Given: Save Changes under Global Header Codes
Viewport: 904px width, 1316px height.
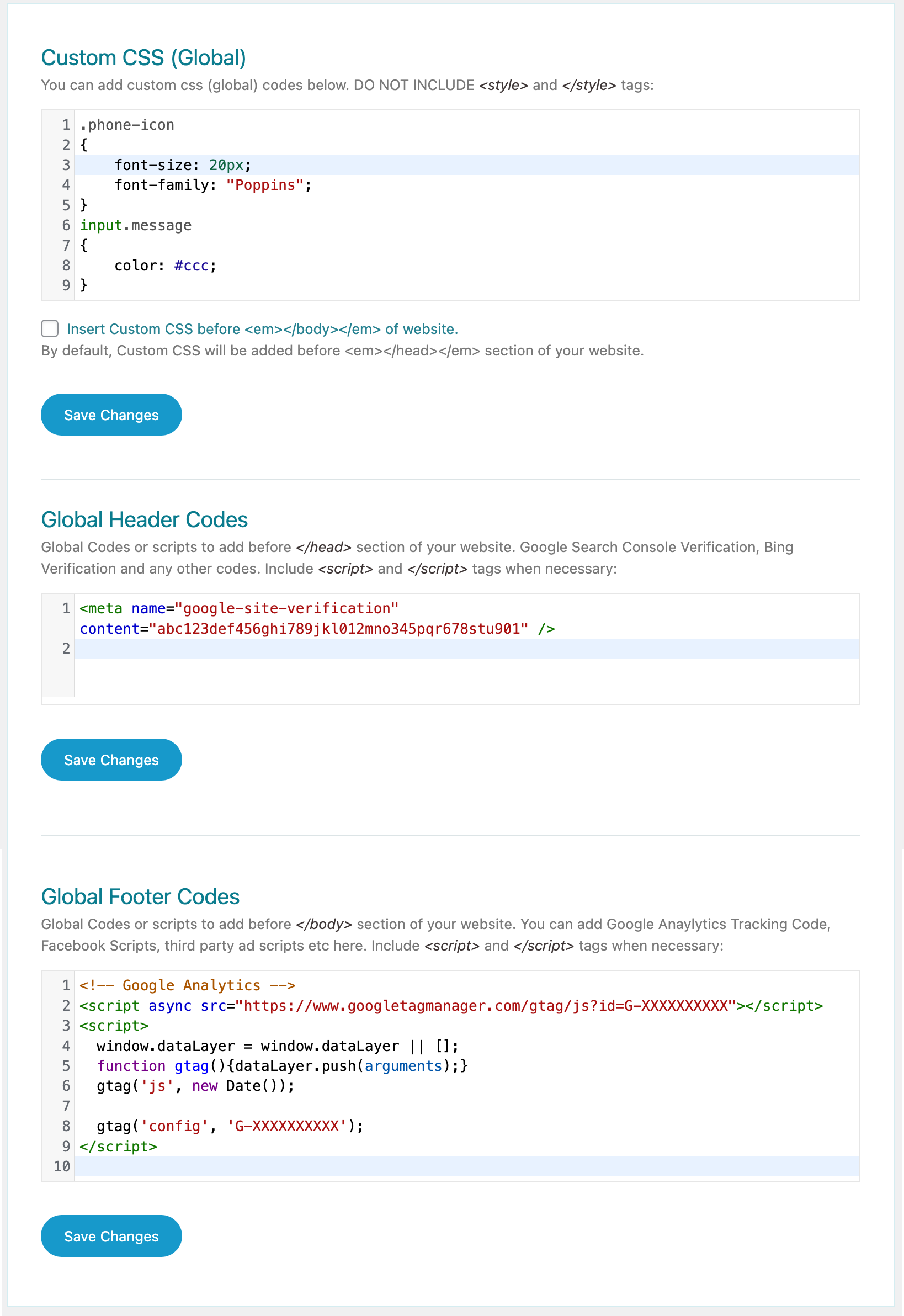Looking at the screenshot, I should [x=111, y=760].
